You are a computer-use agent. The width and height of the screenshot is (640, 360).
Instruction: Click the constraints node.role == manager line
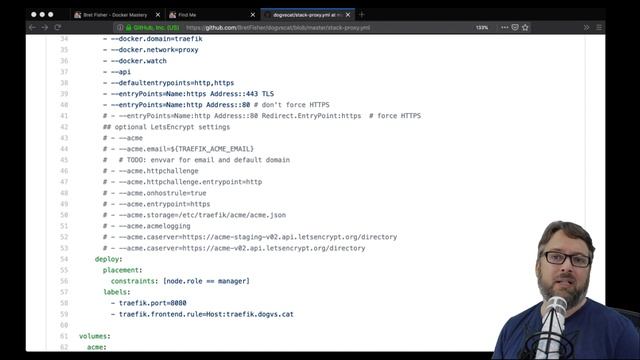coord(180,281)
